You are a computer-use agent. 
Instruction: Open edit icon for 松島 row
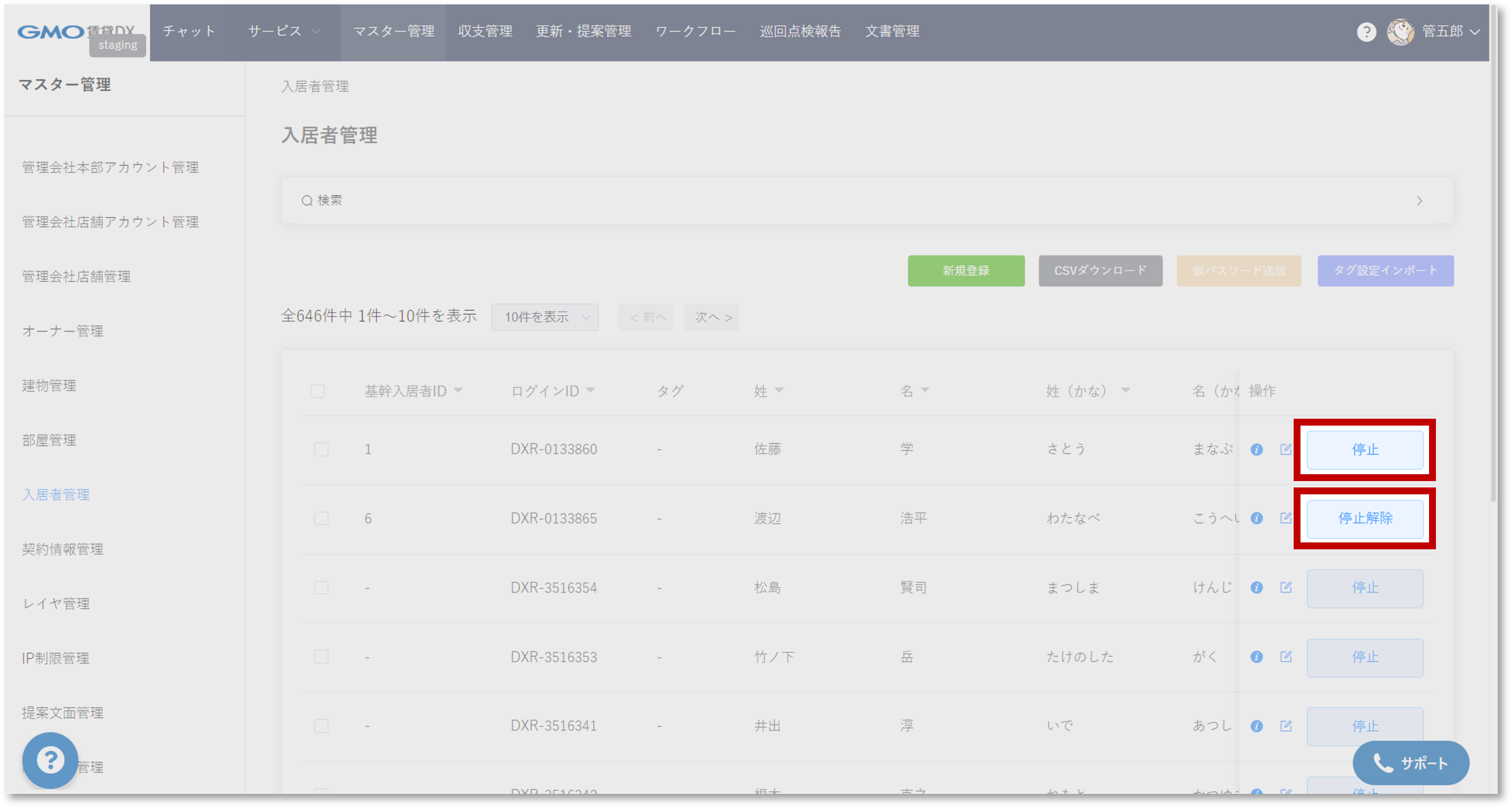tap(1285, 587)
